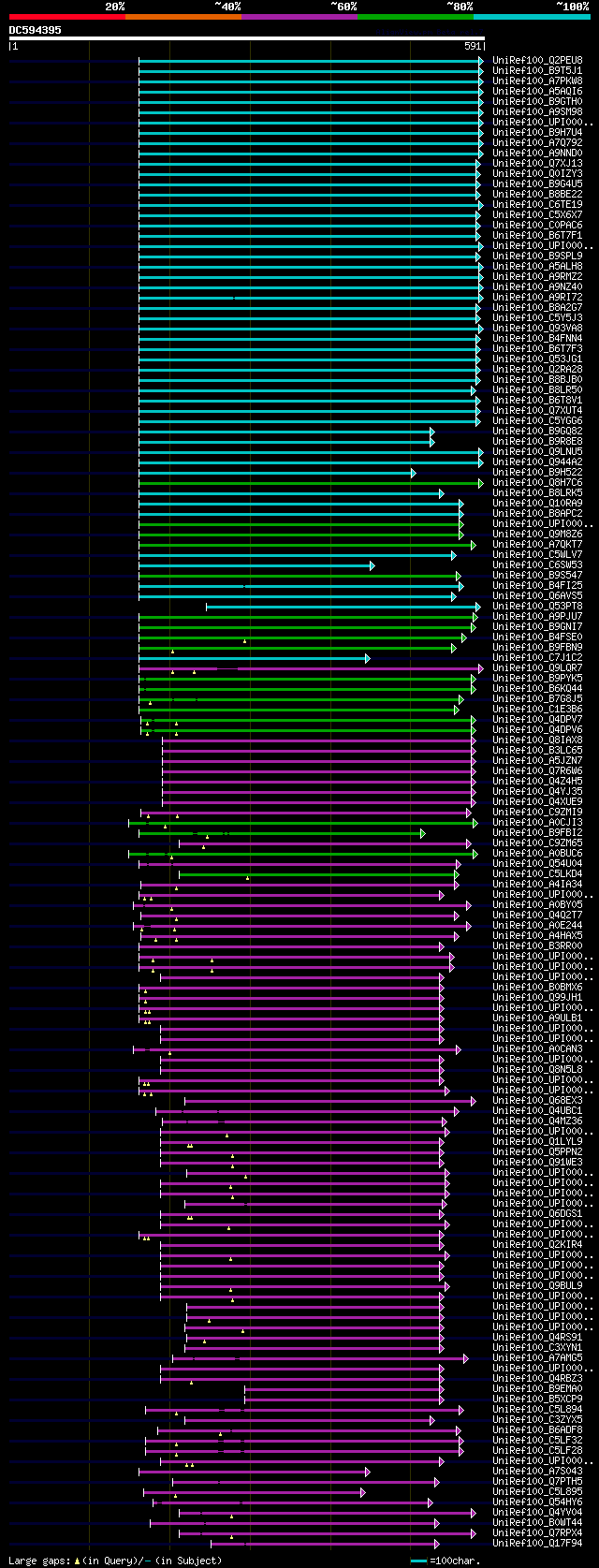The image size is (599, 1568).
Task: Click the green alignment bar for UniRef100_A7QKT7
Action: click(x=308, y=544)
